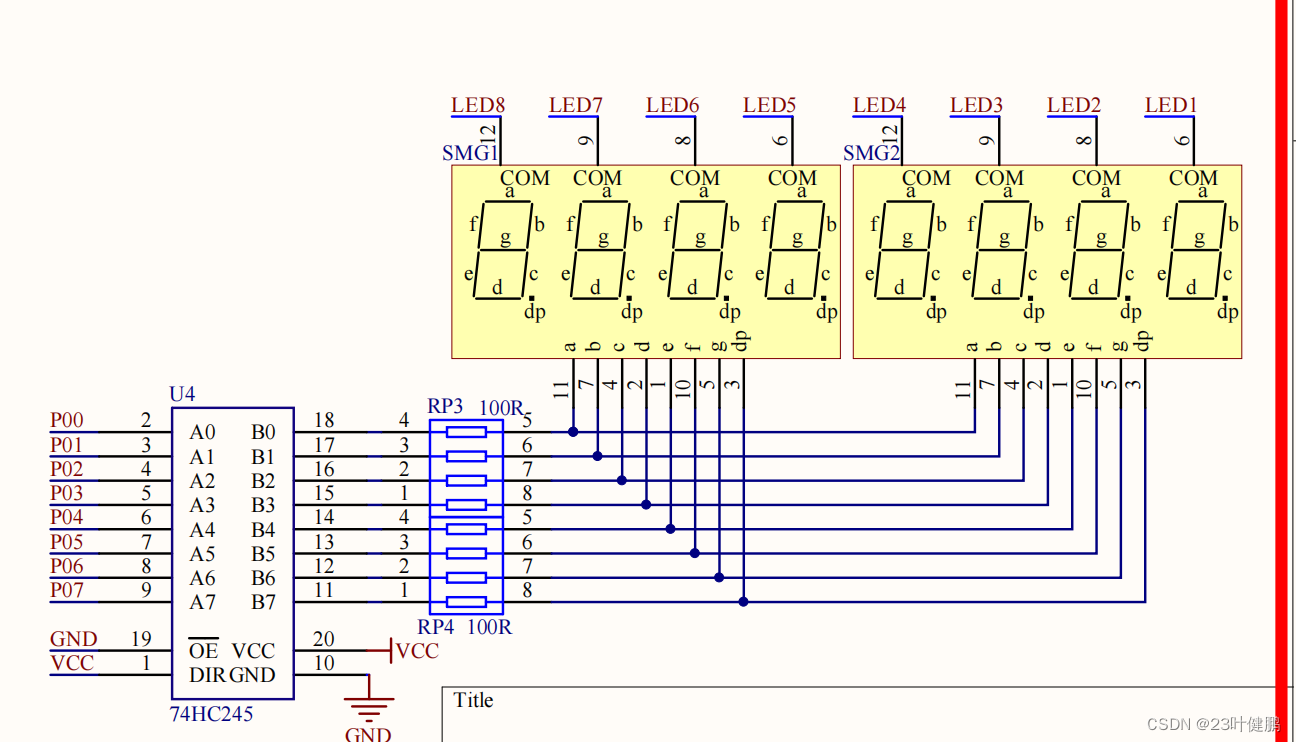Click the SMG2 display designator
This screenshot has width=1296, height=742.
(x=872, y=153)
